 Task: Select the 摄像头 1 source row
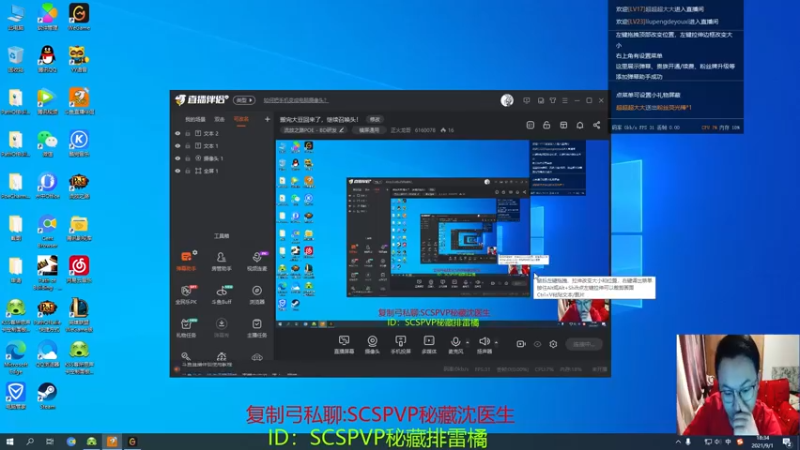[x=222, y=158]
